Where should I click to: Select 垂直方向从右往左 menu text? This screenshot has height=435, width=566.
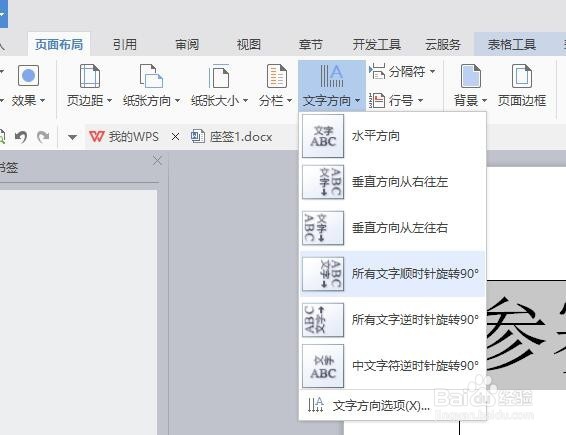click(400, 182)
